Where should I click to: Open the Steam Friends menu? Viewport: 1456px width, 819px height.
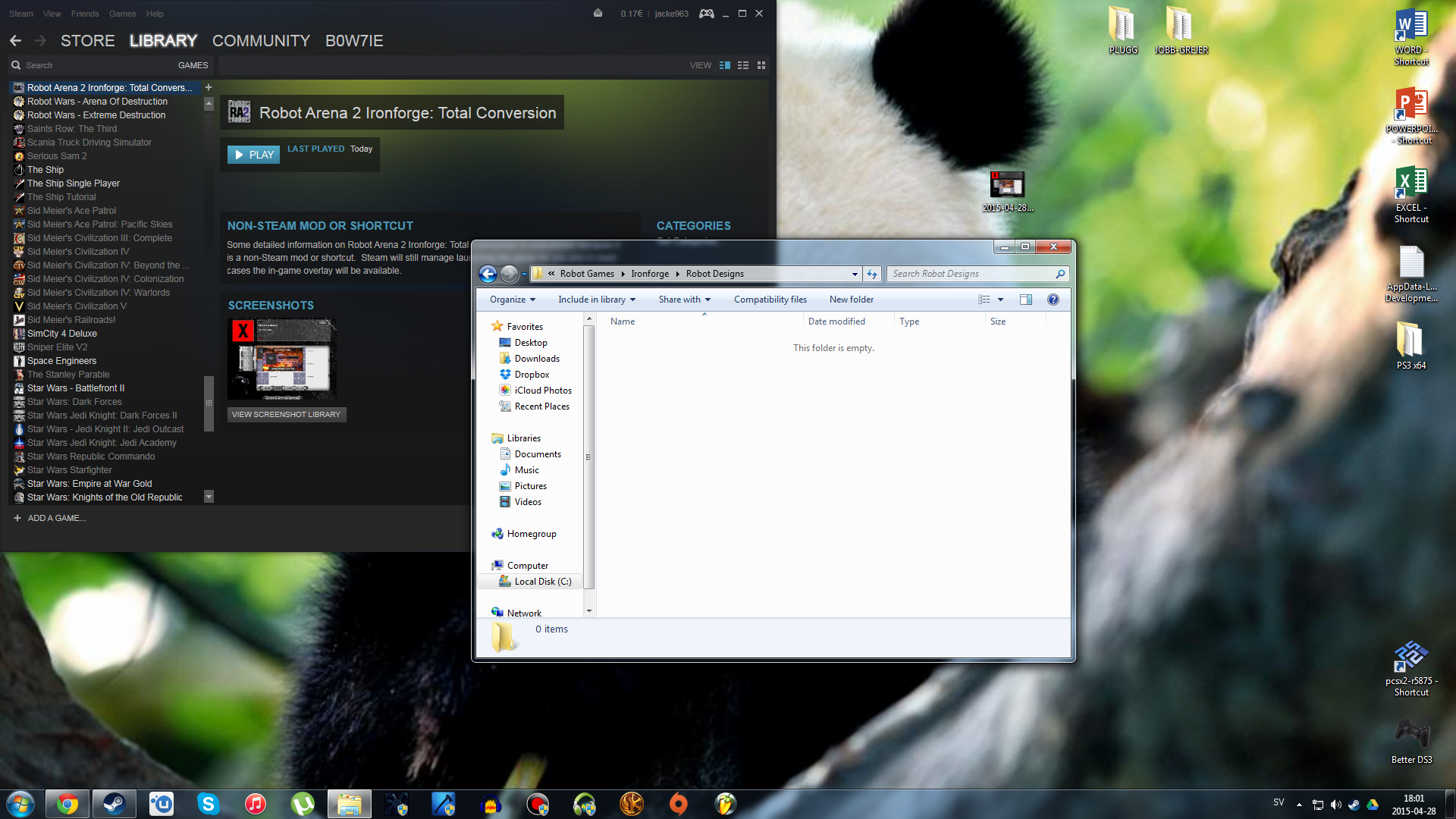(85, 14)
